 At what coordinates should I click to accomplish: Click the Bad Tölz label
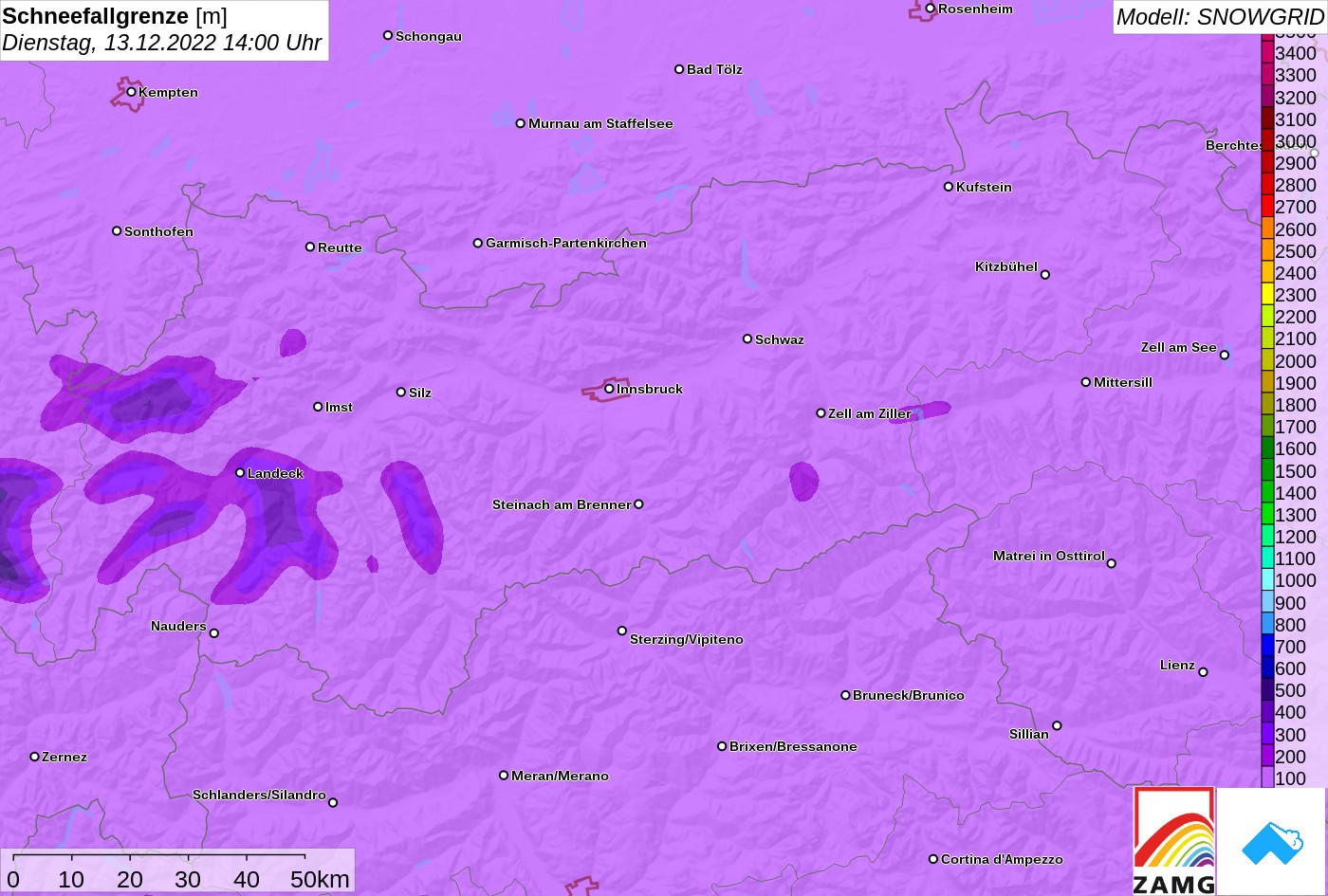tap(714, 70)
